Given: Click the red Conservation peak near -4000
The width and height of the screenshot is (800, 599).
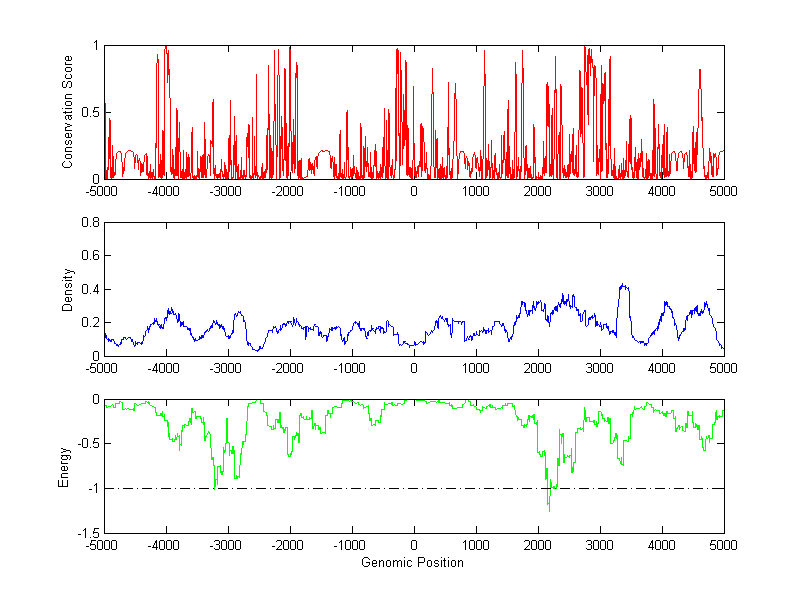Looking at the screenshot, I should pyautogui.click(x=165, y=50).
